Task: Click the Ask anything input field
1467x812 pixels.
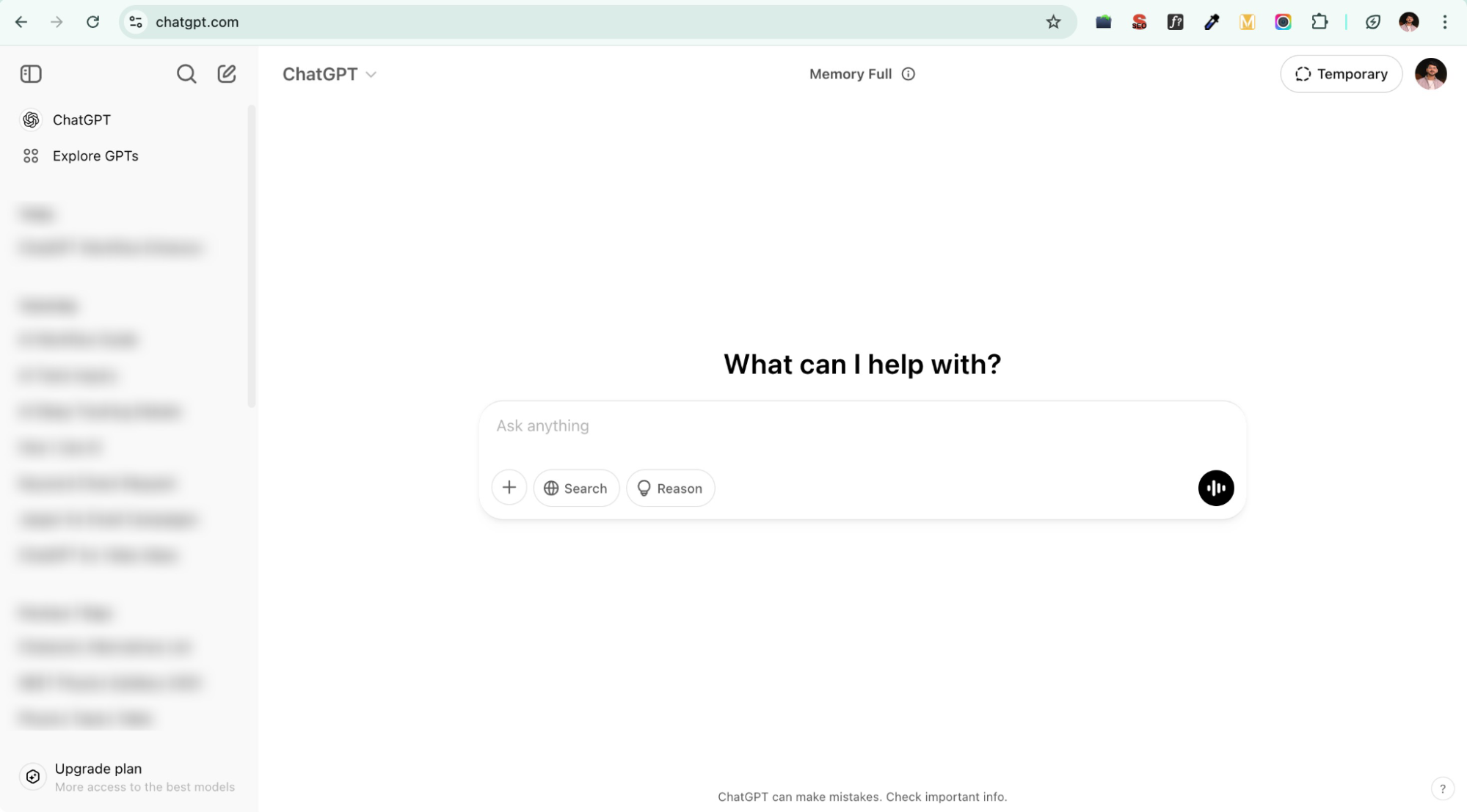Action: tap(861, 426)
